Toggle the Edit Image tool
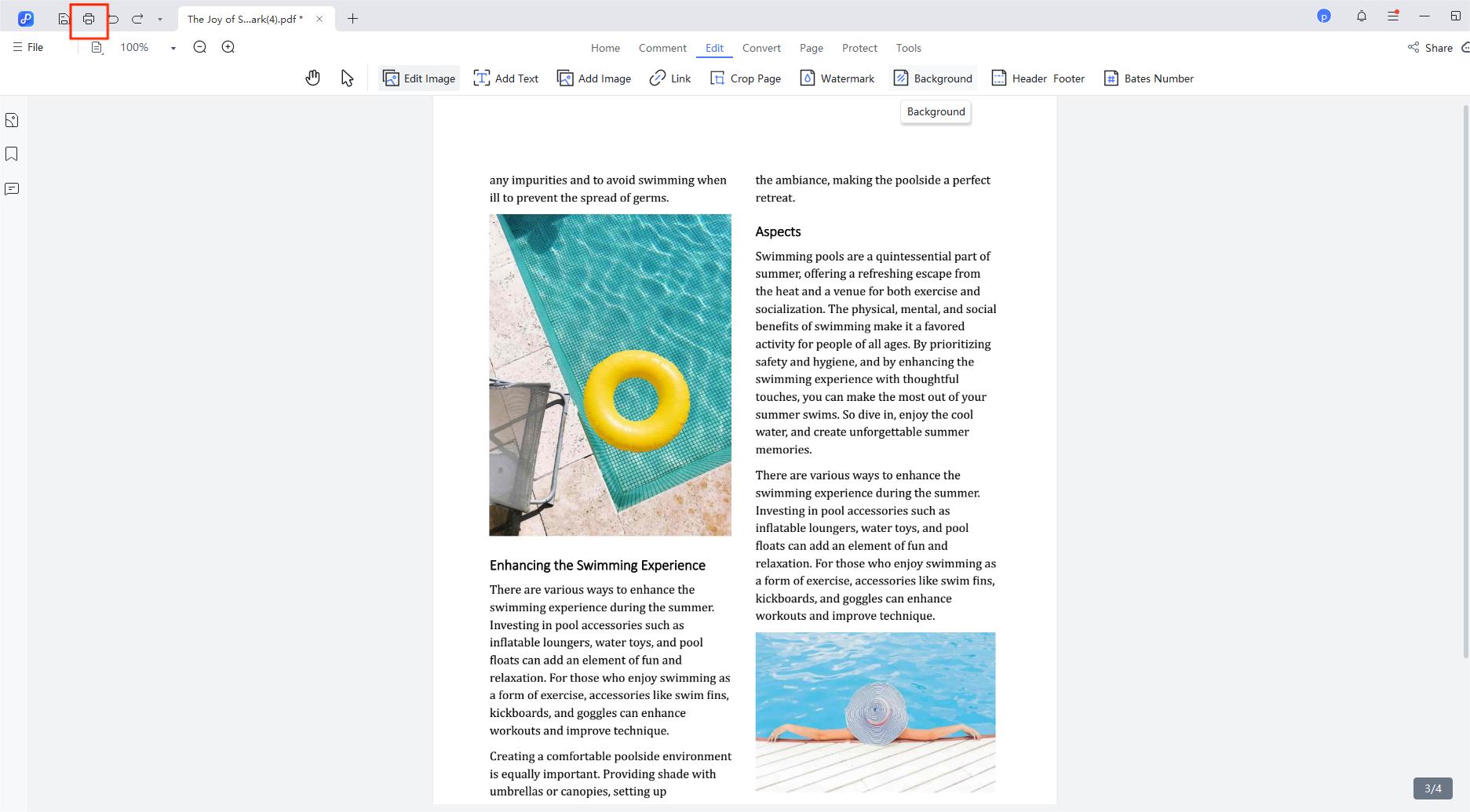The image size is (1470, 812). pyautogui.click(x=419, y=78)
